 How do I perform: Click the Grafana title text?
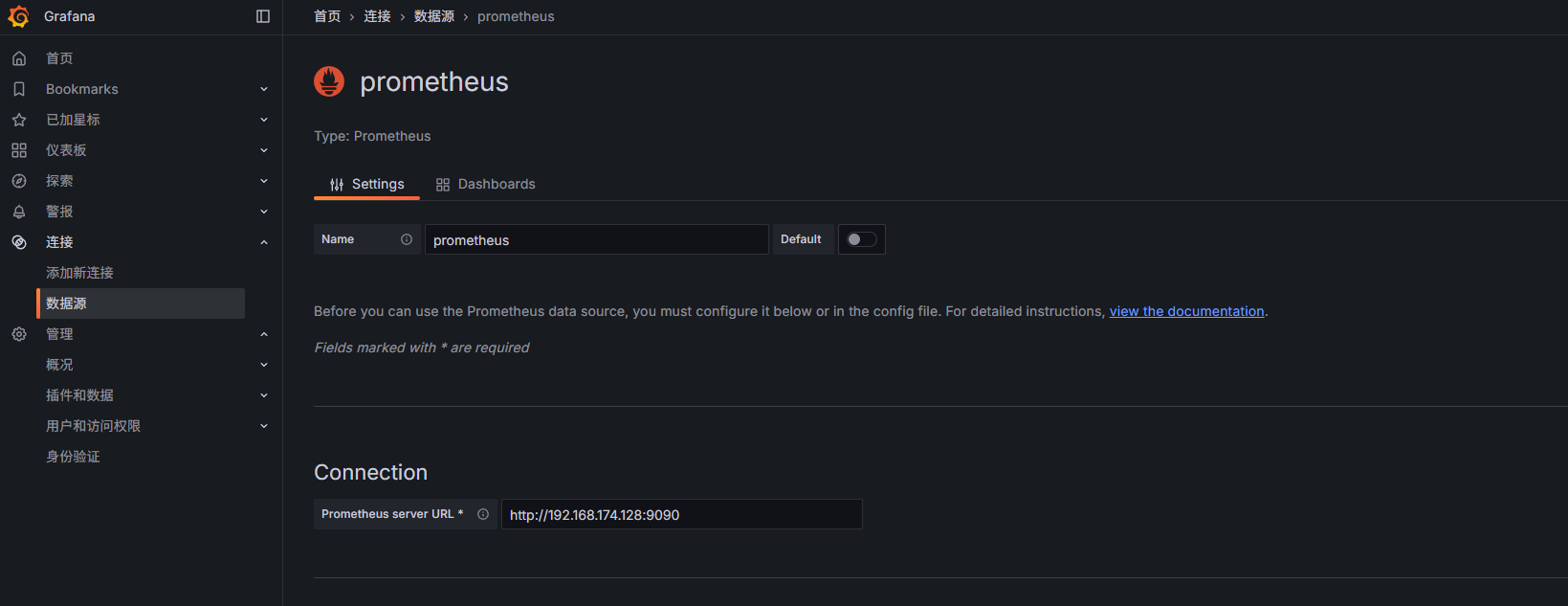click(69, 16)
